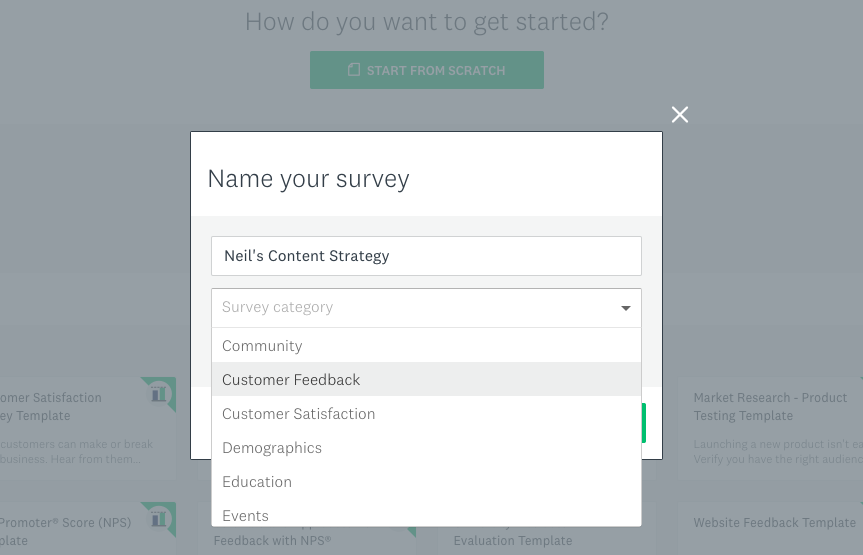
Task: Open the Feedback with NPS template card
Action: 272,540
